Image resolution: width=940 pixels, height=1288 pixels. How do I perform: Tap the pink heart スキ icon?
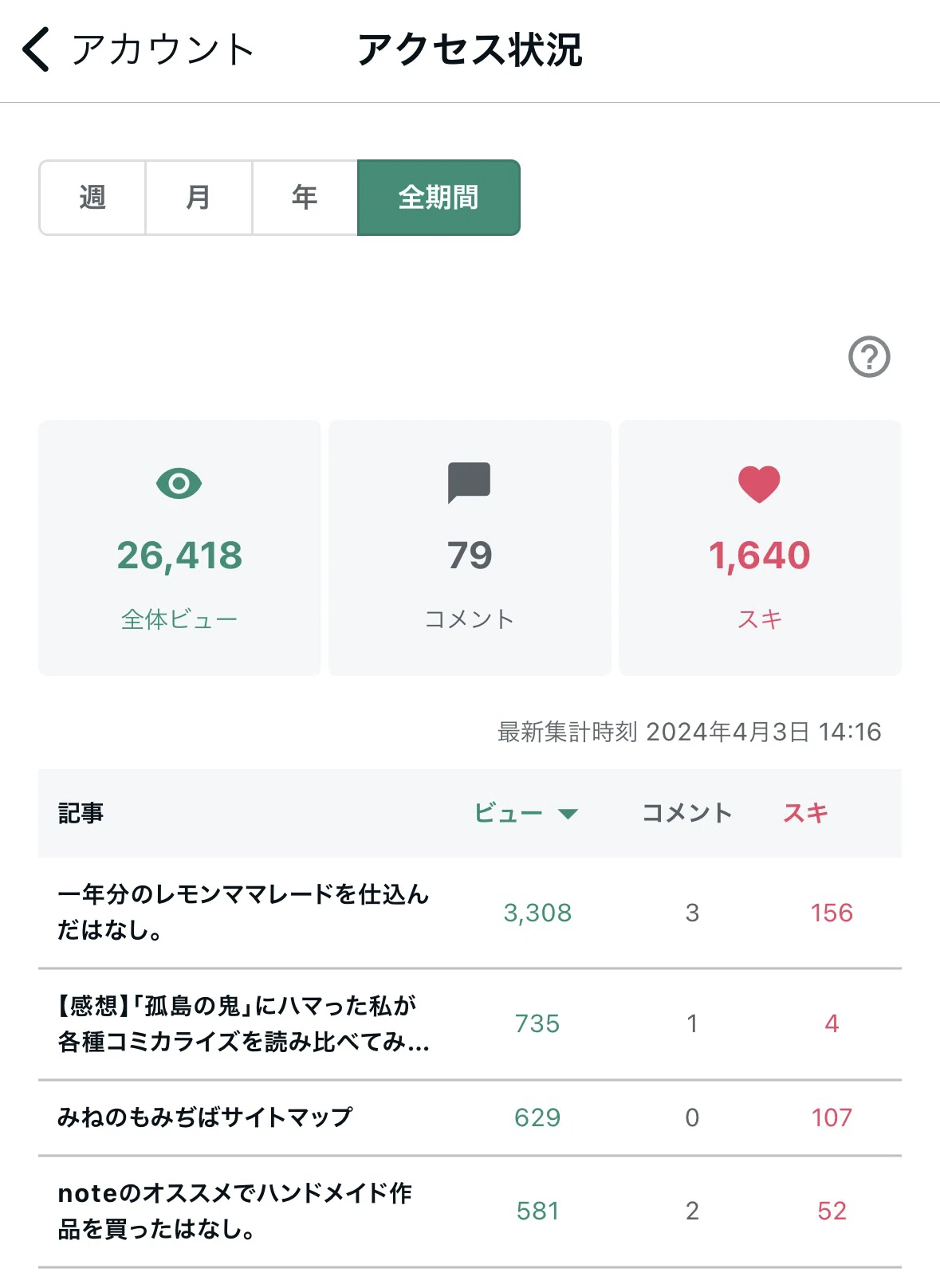pyautogui.click(x=759, y=484)
